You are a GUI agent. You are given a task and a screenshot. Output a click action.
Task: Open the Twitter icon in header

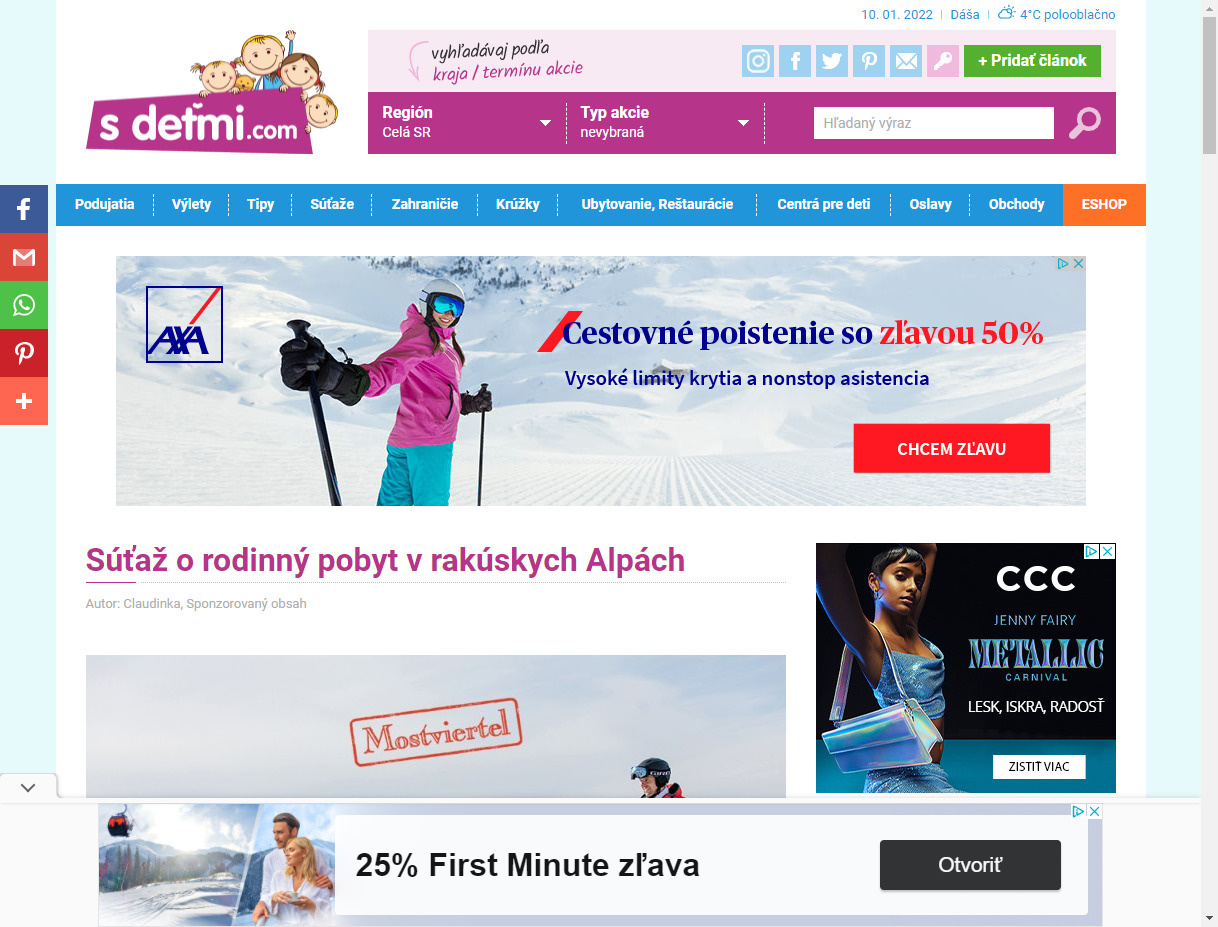[x=832, y=61]
